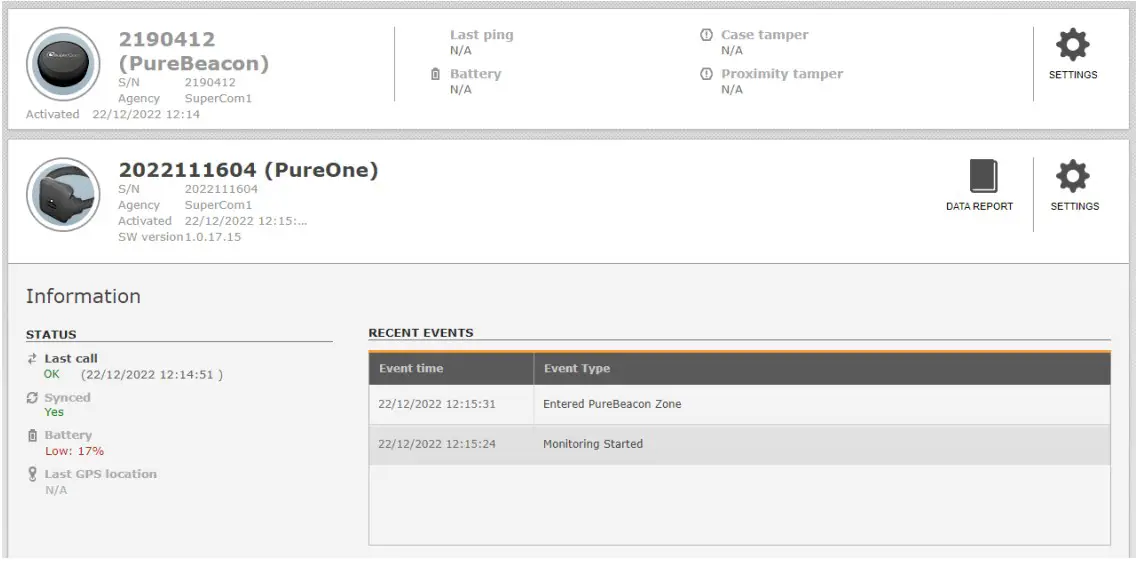Click the Case tamper label

click(x=764, y=35)
